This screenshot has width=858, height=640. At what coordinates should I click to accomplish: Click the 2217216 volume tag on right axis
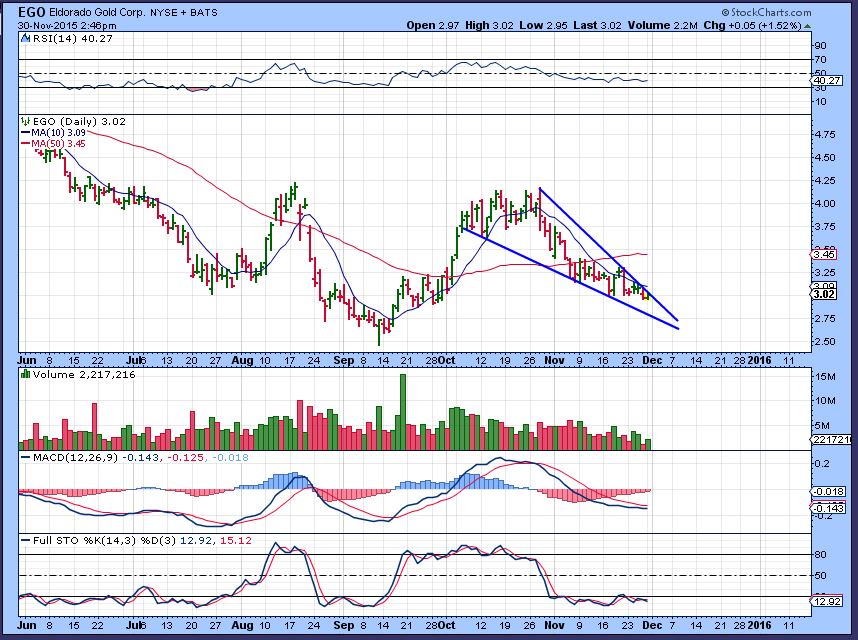(832, 439)
